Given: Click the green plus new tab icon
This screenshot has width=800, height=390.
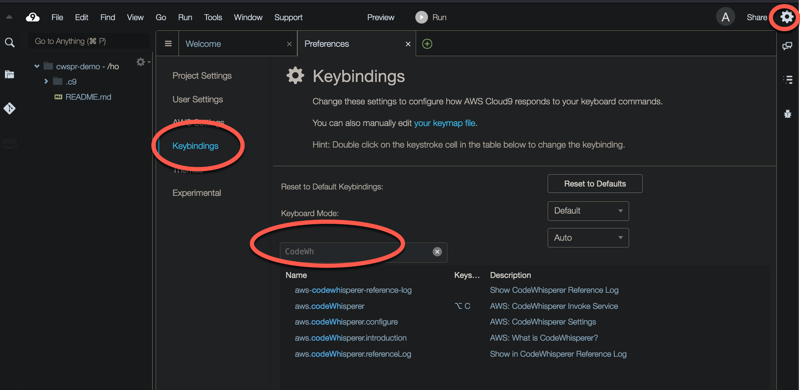Looking at the screenshot, I should [x=427, y=44].
